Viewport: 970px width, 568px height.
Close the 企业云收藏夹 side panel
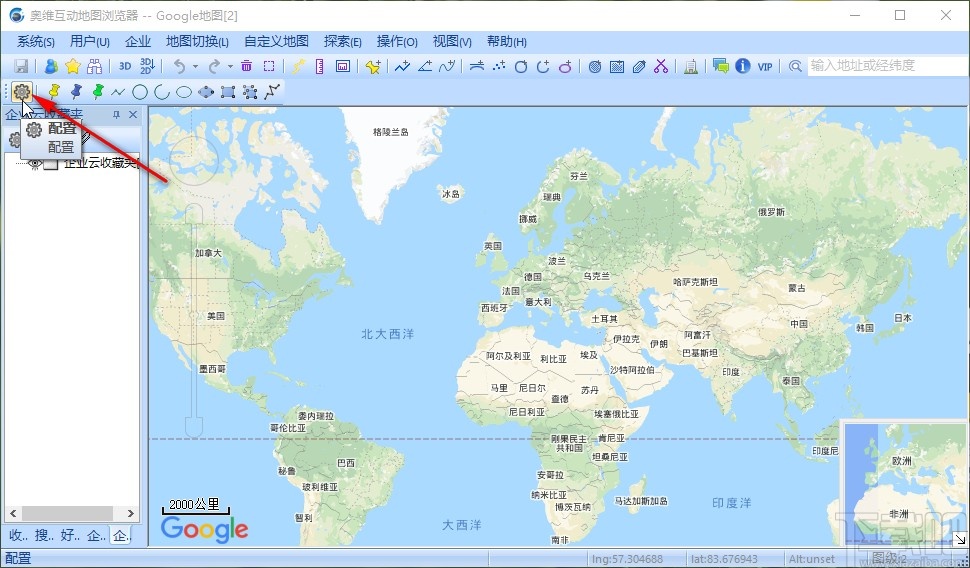point(133,114)
